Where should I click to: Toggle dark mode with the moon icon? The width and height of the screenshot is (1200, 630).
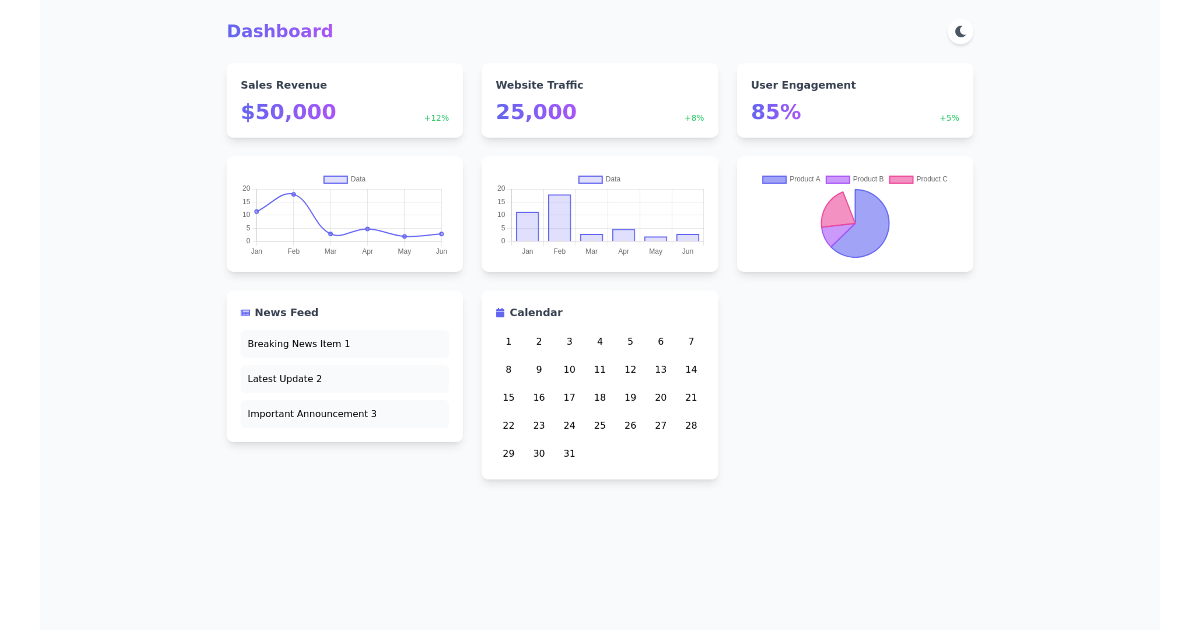[960, 31]
